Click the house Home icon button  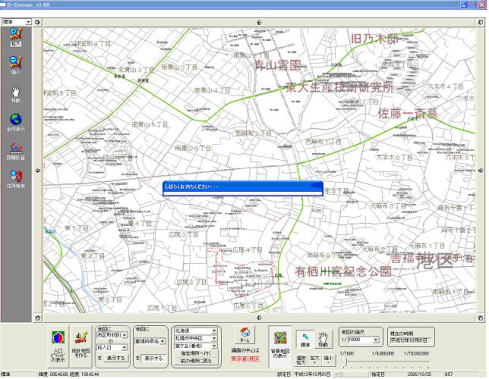click(x=245, y=335)
